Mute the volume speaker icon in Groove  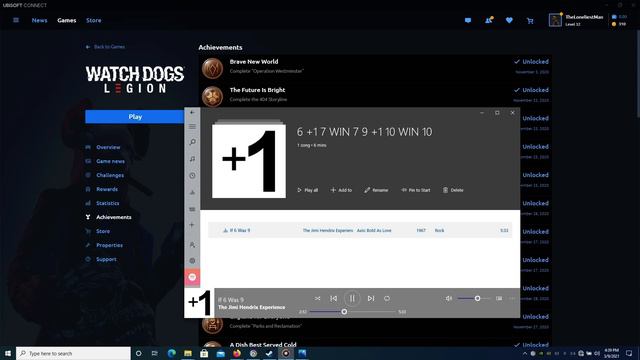pos(449,298)
